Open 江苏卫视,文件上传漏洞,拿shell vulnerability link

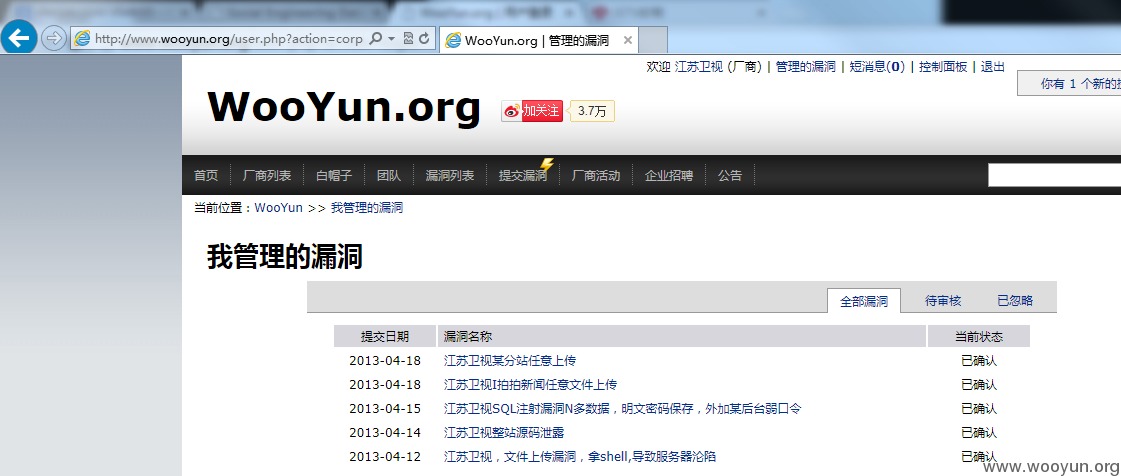tap(580, 456)
